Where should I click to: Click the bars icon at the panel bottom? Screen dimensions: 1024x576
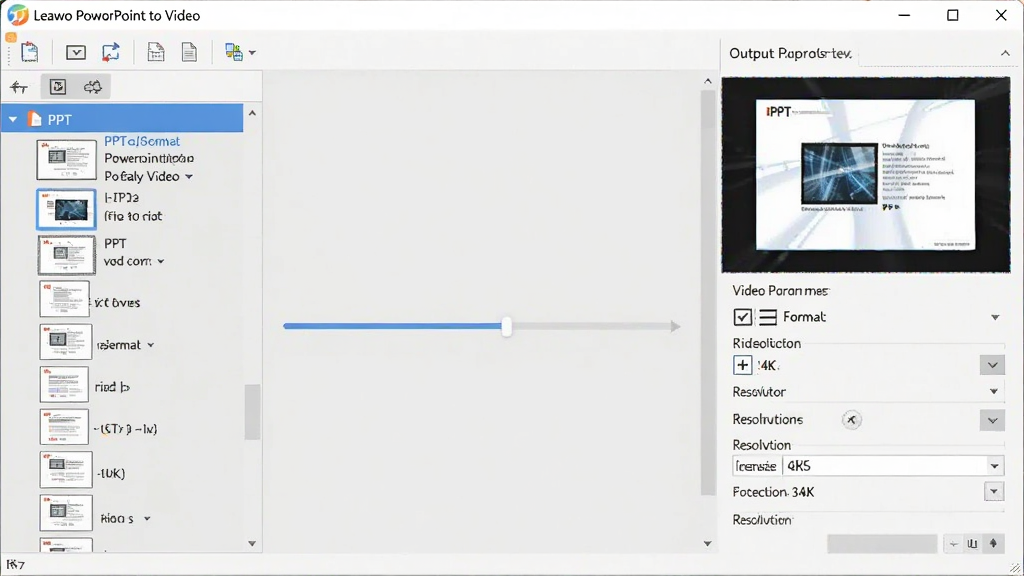973,543
